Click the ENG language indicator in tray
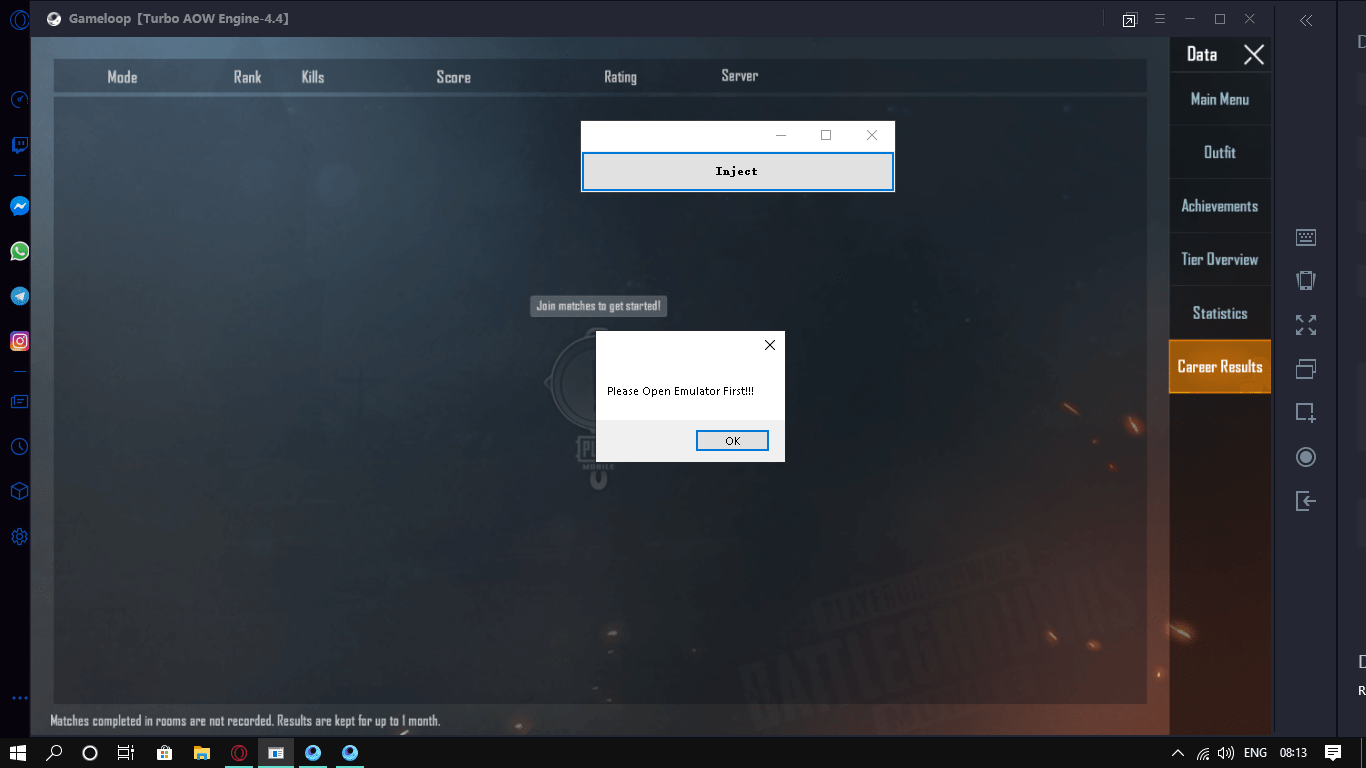 [x=1256, y=753]
